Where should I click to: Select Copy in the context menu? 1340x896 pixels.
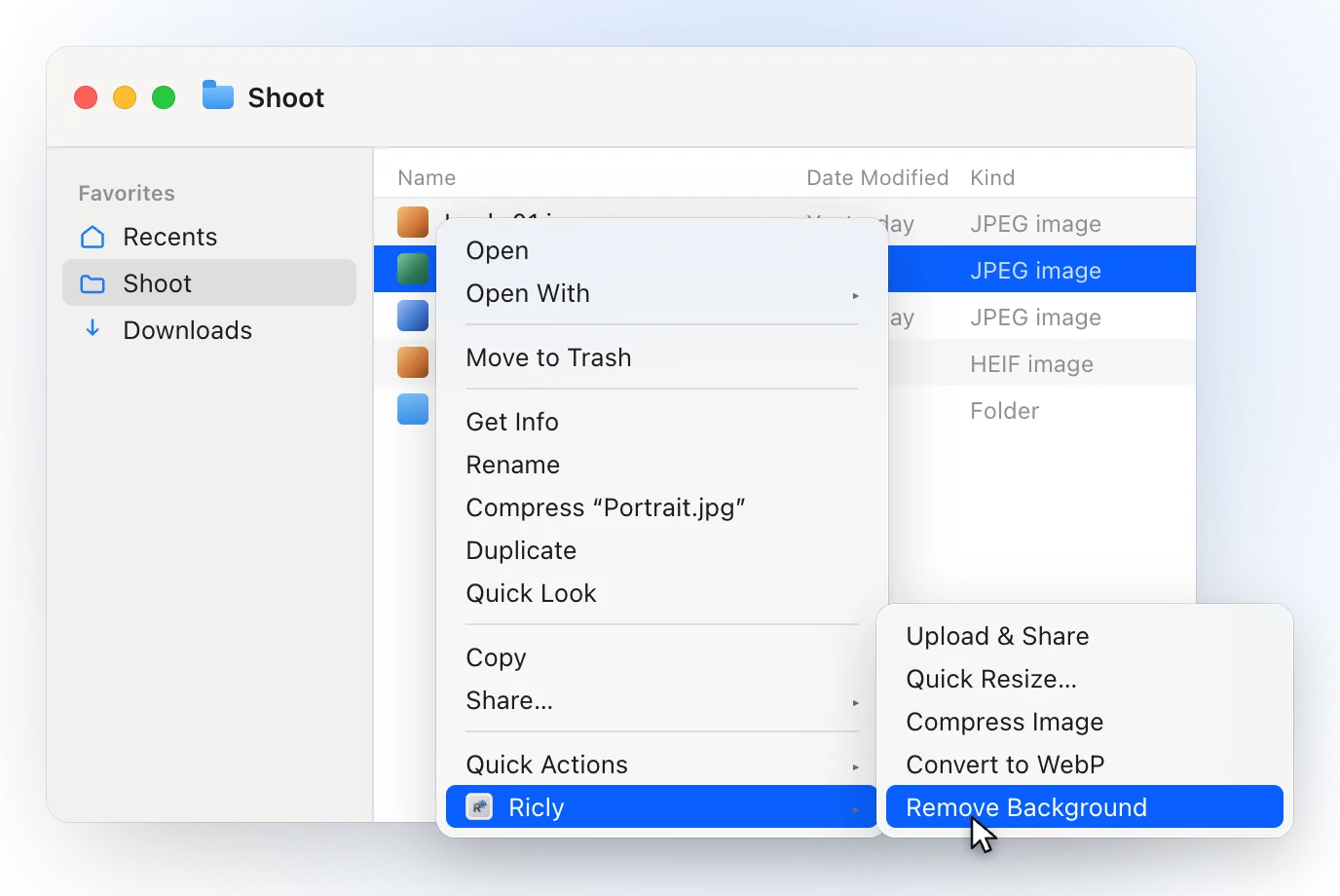(x=662, y=657)
